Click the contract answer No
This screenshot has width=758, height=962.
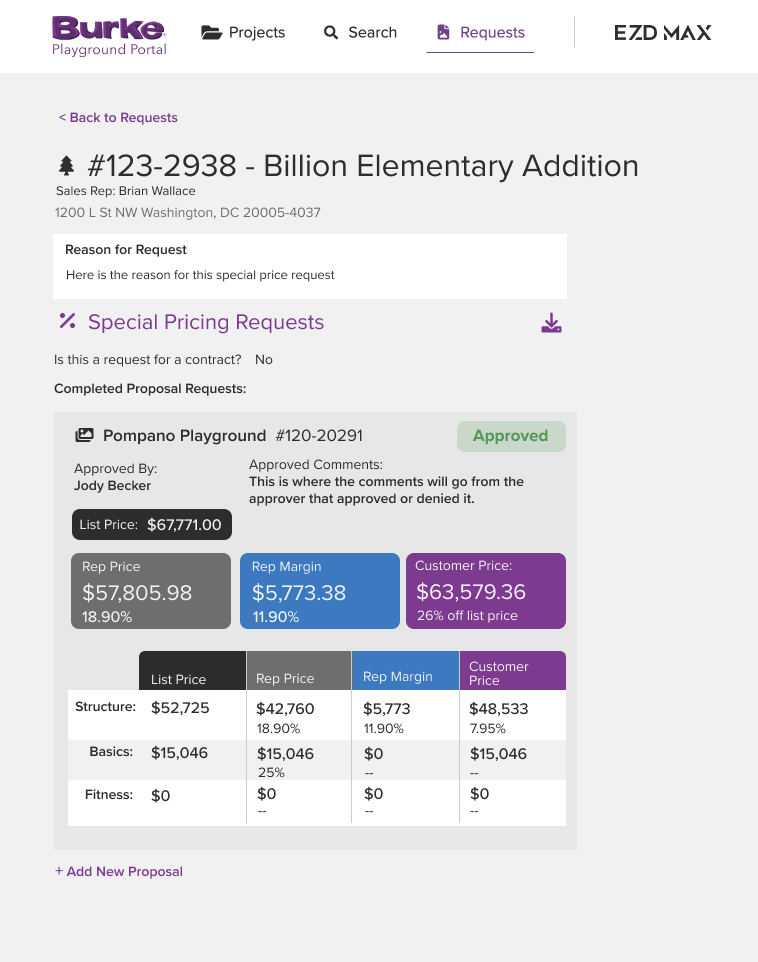coord(263,360)
